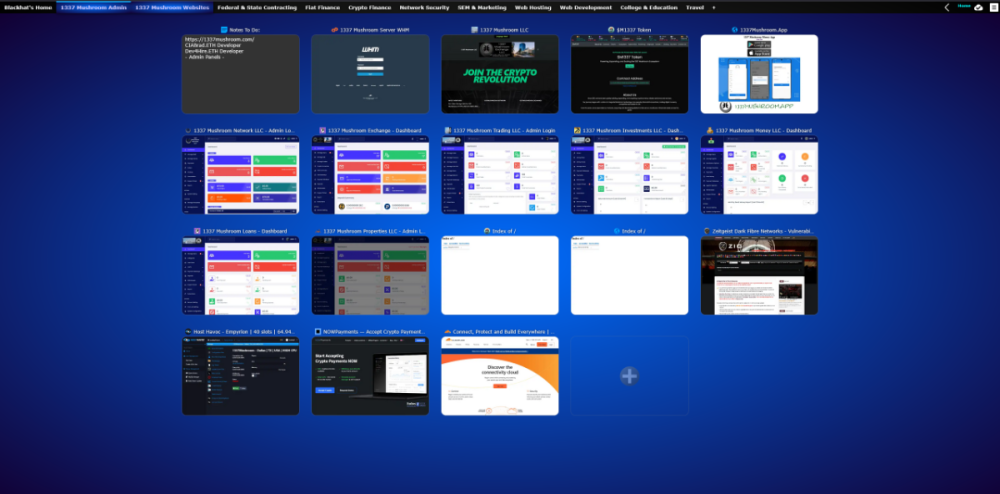Open the settings icon at far top right
This screenshot has width=1000, height=494.
992,7
